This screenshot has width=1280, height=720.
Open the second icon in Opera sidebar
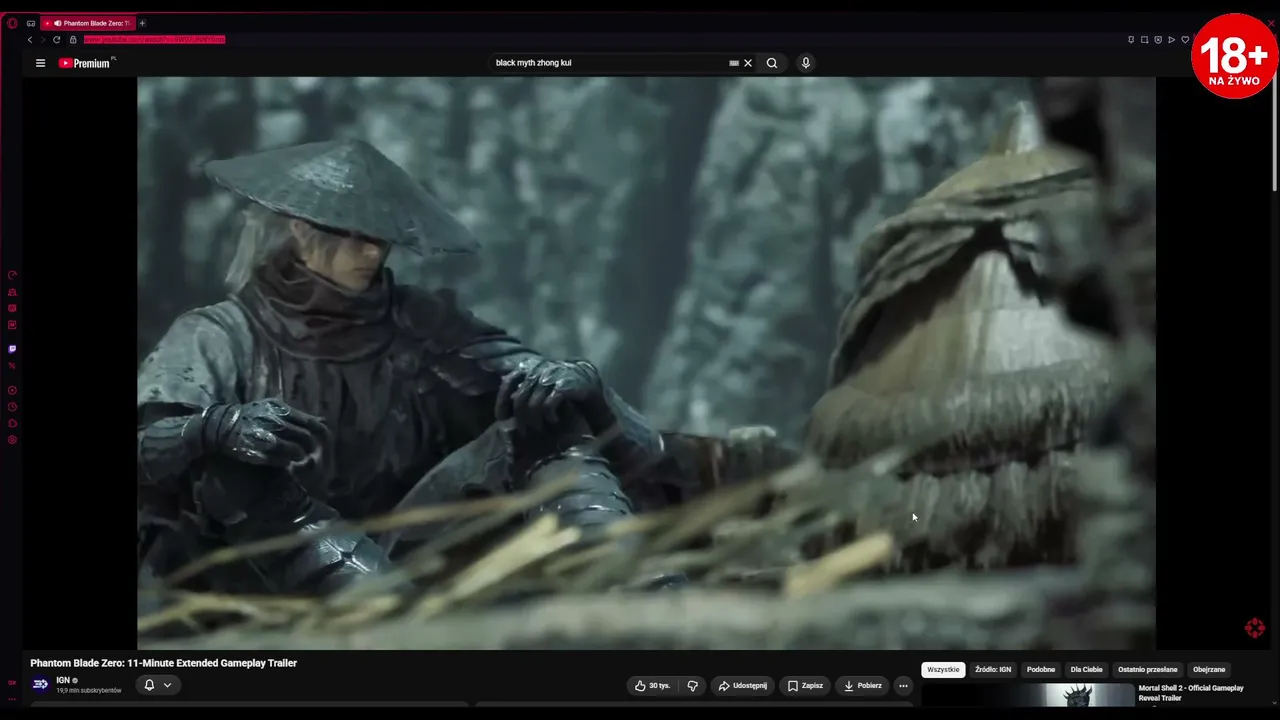pyautogui.click(x=12, y=292)
